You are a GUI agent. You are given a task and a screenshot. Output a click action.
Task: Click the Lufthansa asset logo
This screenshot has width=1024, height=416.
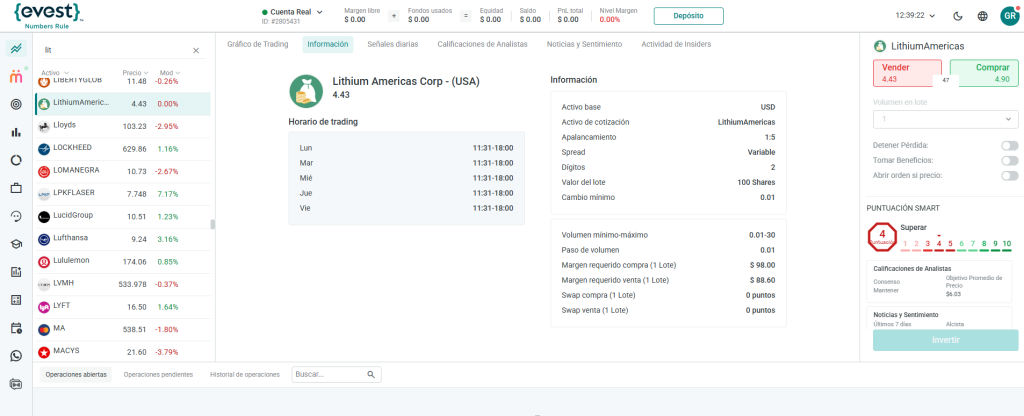[x=44, y=239]
